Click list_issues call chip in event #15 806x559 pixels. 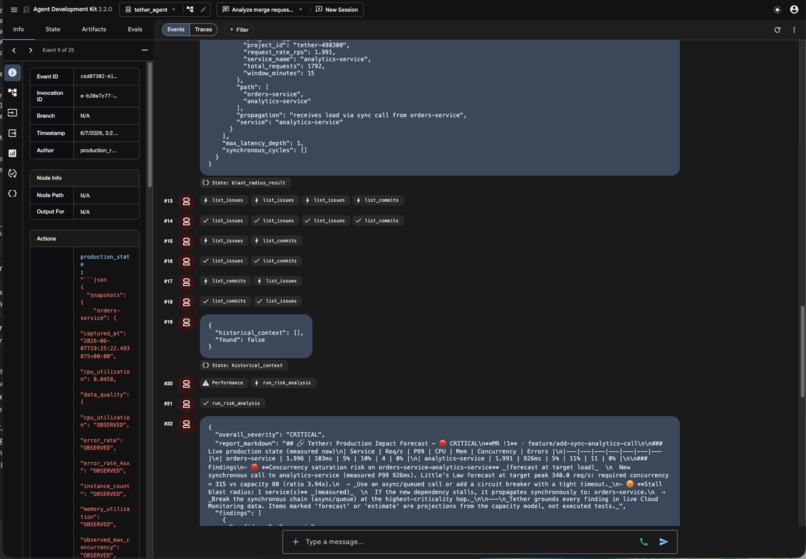coord(223,240)
